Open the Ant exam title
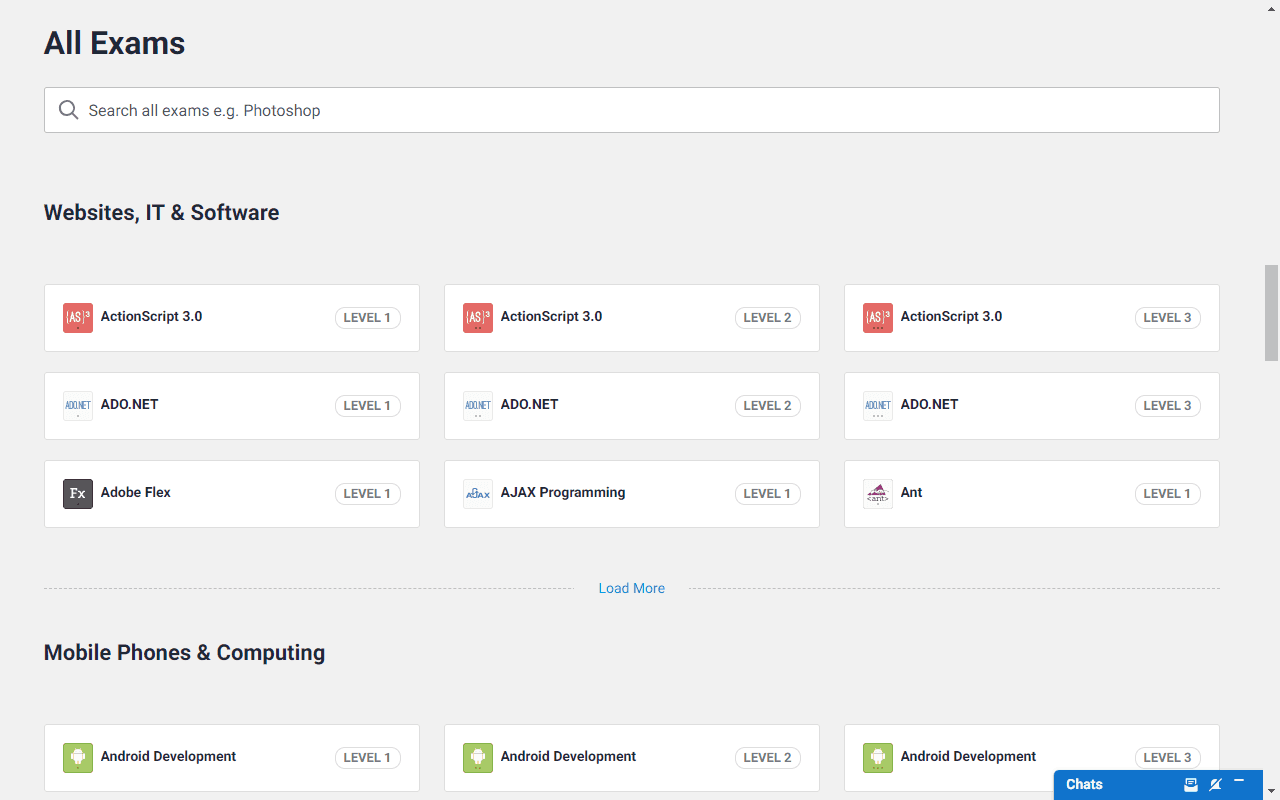1280x800 pixels. [911, 492]
